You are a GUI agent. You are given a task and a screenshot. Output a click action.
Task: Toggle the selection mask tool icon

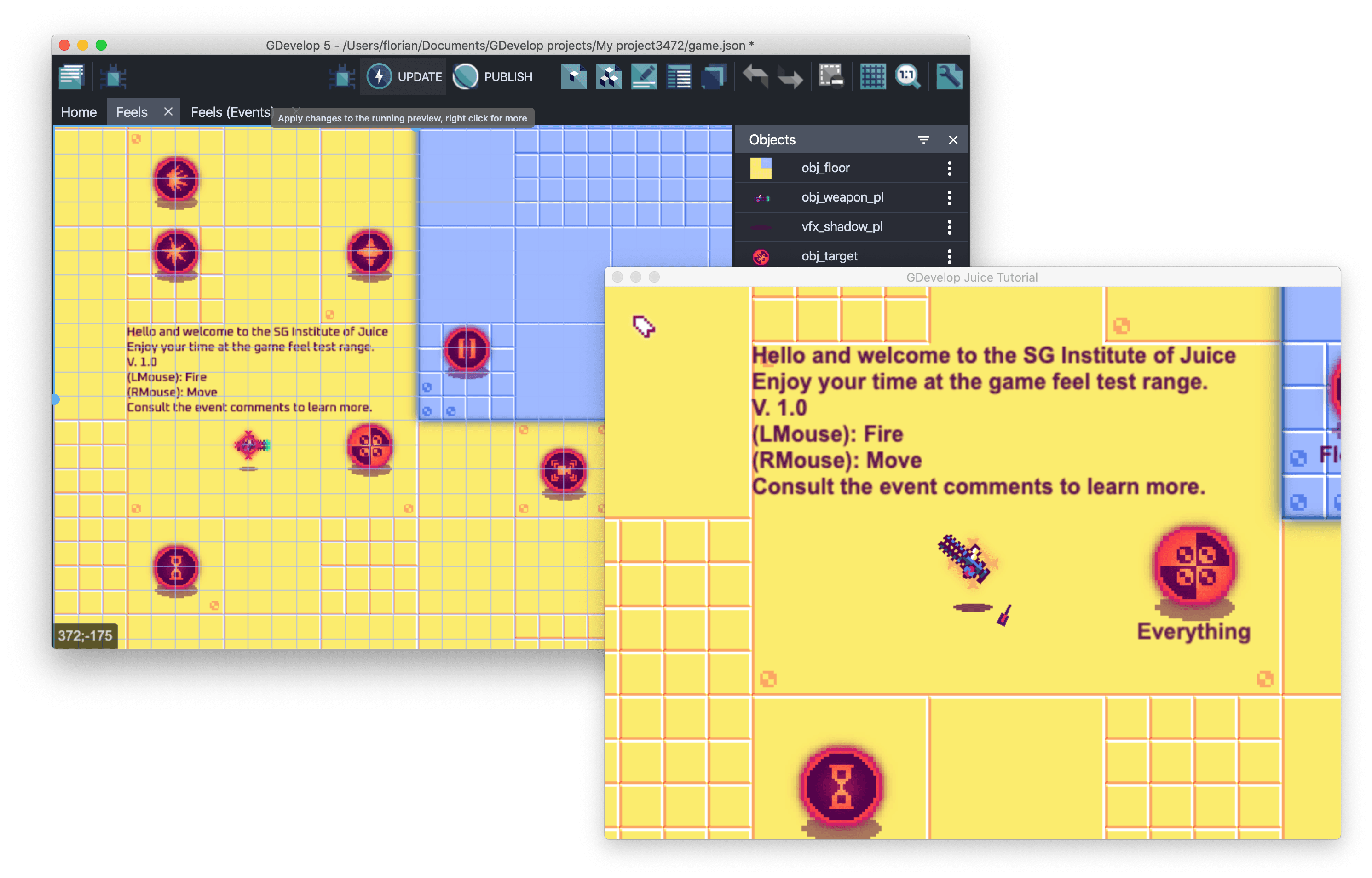pos(831,76)
